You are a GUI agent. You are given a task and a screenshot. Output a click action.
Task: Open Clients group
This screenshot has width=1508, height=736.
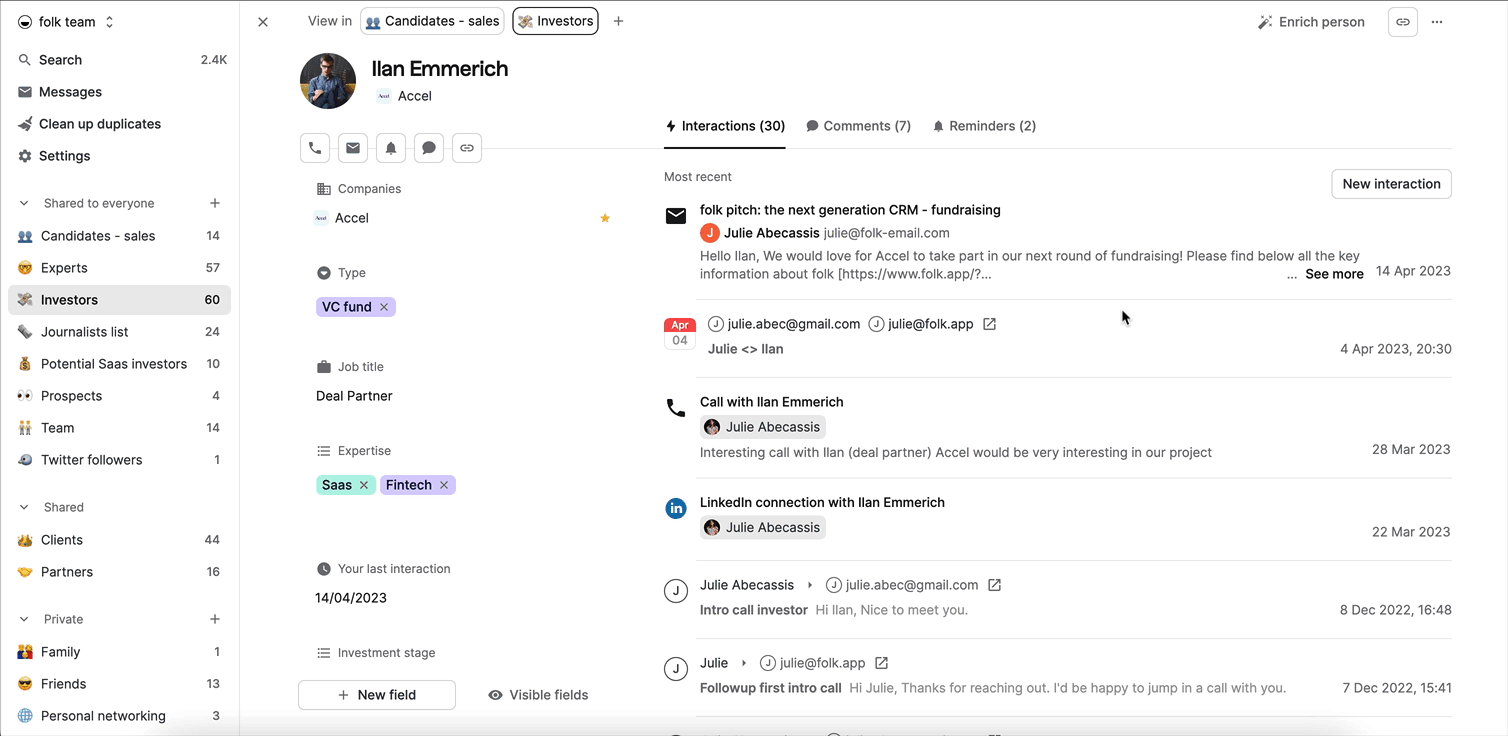tap(120, 540)
